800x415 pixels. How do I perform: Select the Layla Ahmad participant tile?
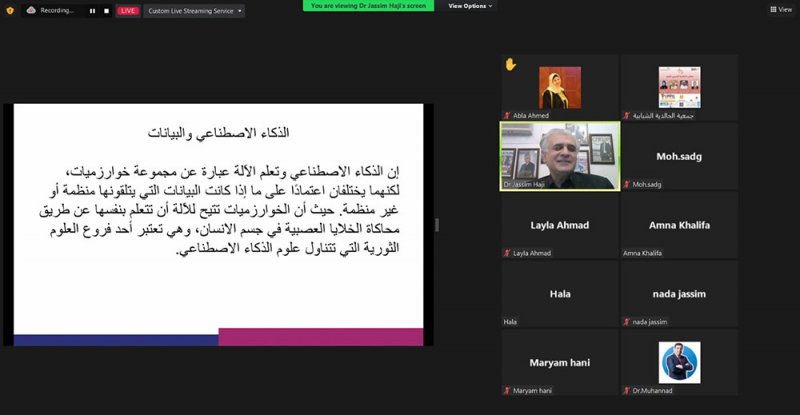click(x=560, y=225)
